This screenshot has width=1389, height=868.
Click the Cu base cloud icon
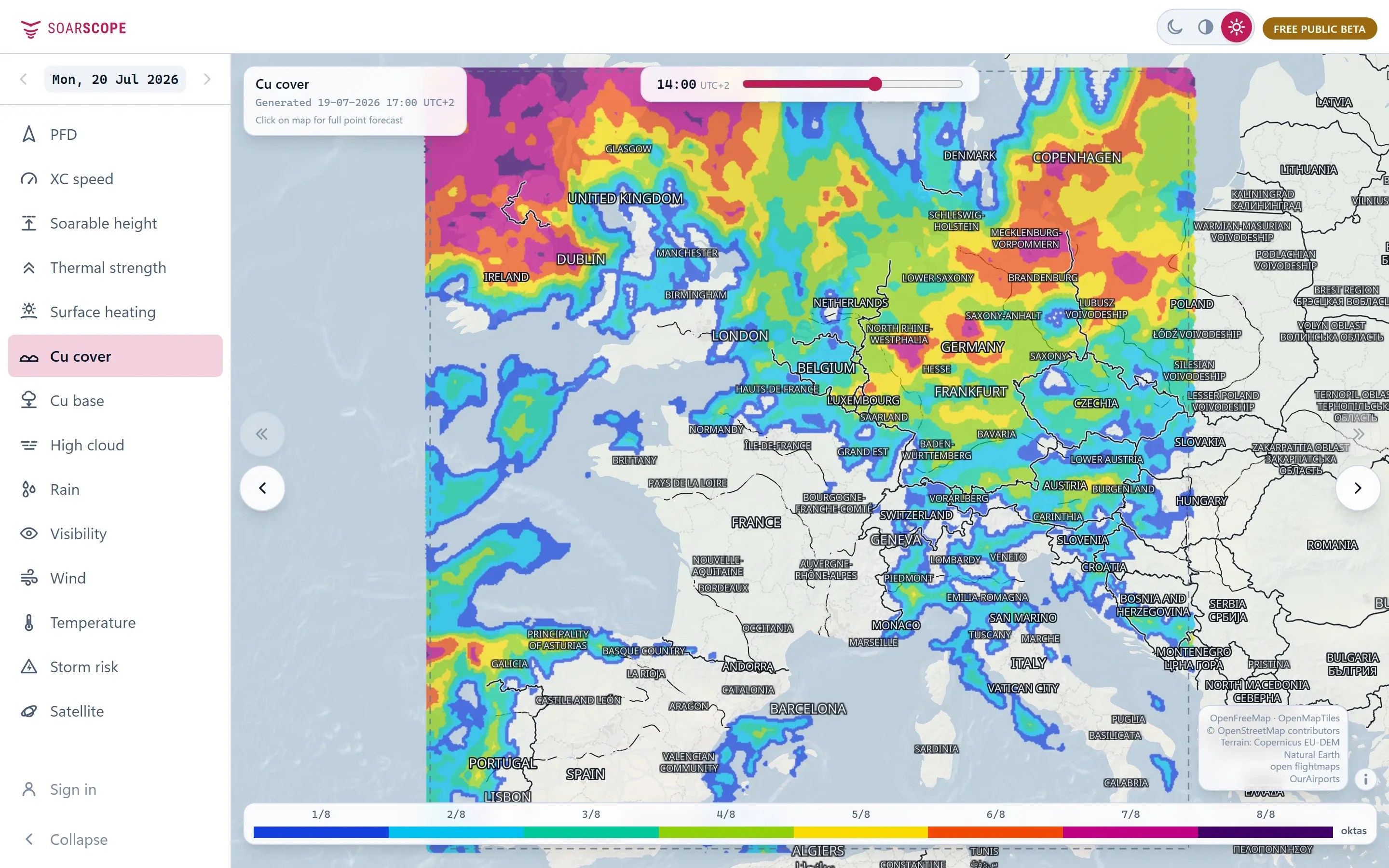29,401
